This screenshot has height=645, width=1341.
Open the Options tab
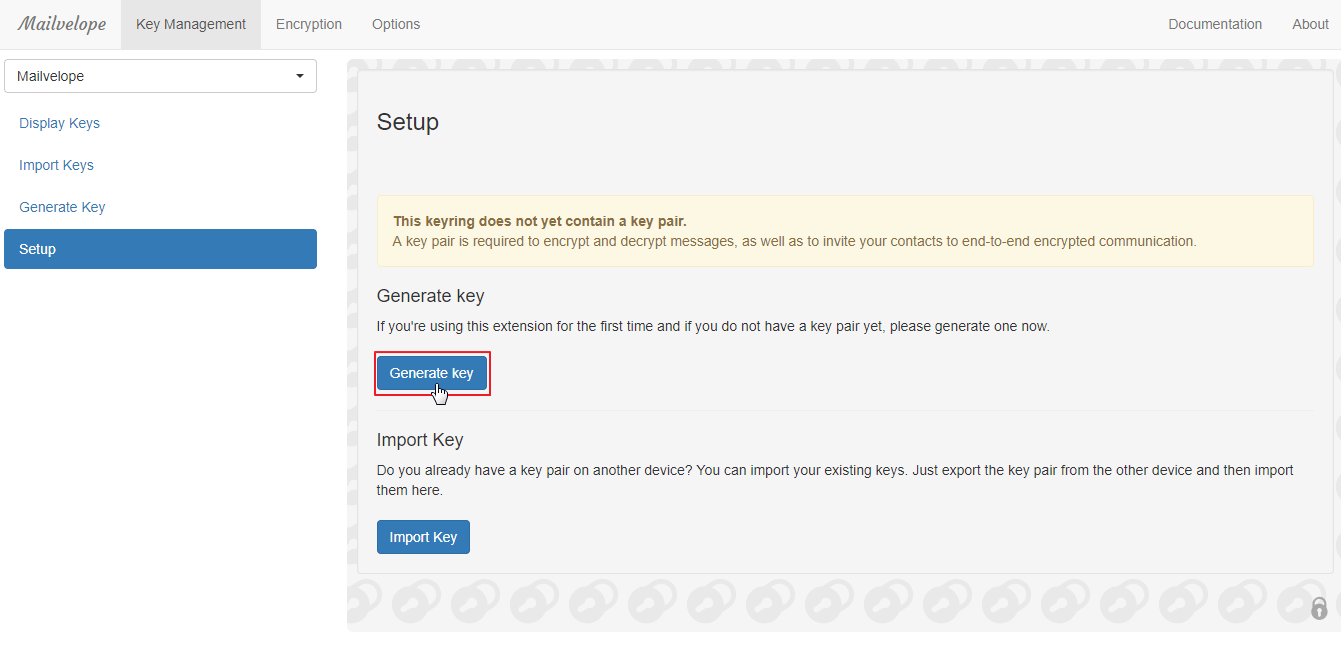tap(396, 24)
